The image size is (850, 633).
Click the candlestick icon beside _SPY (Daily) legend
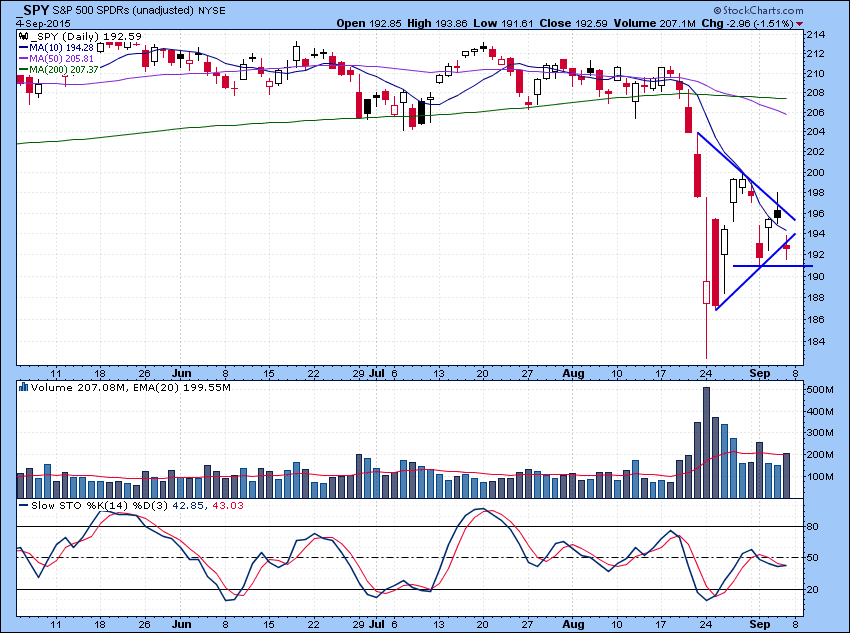click(x=23, y=37)
